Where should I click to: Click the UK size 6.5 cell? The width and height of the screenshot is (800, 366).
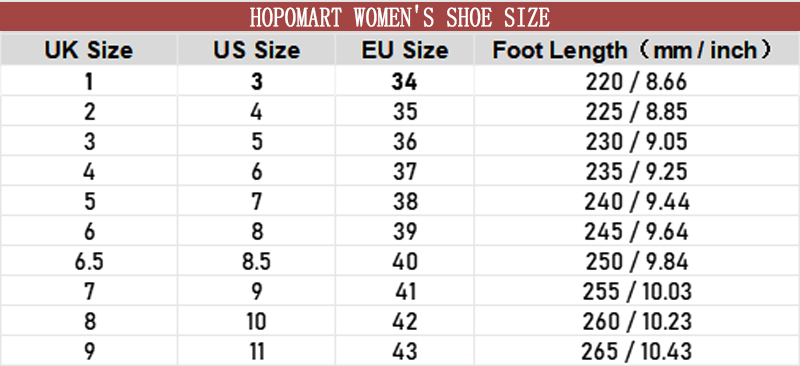point(89,261)
